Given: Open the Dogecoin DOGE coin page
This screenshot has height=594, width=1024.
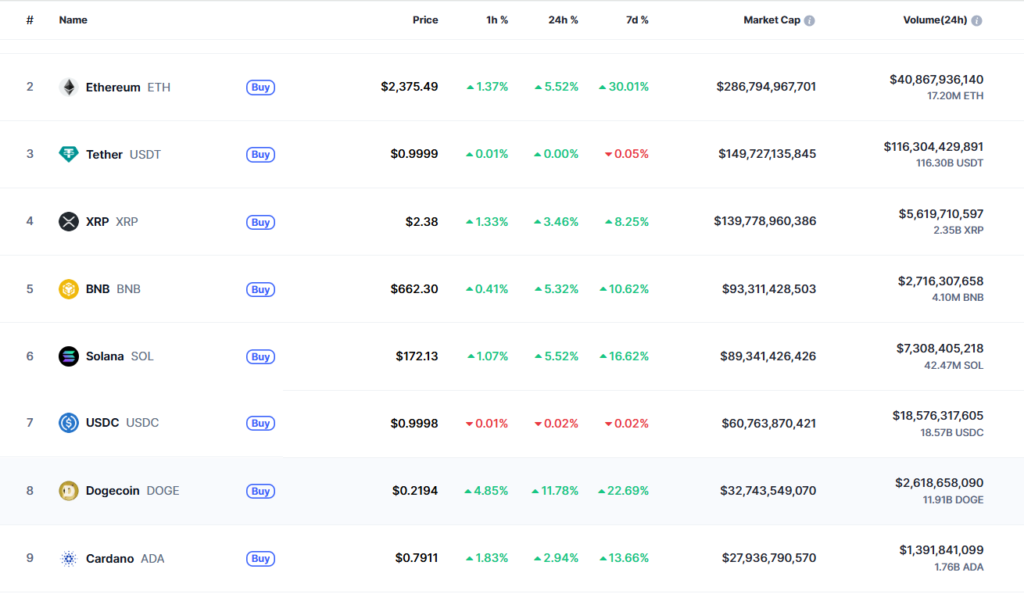Looking at the screenshot, I should pos(133,491).
